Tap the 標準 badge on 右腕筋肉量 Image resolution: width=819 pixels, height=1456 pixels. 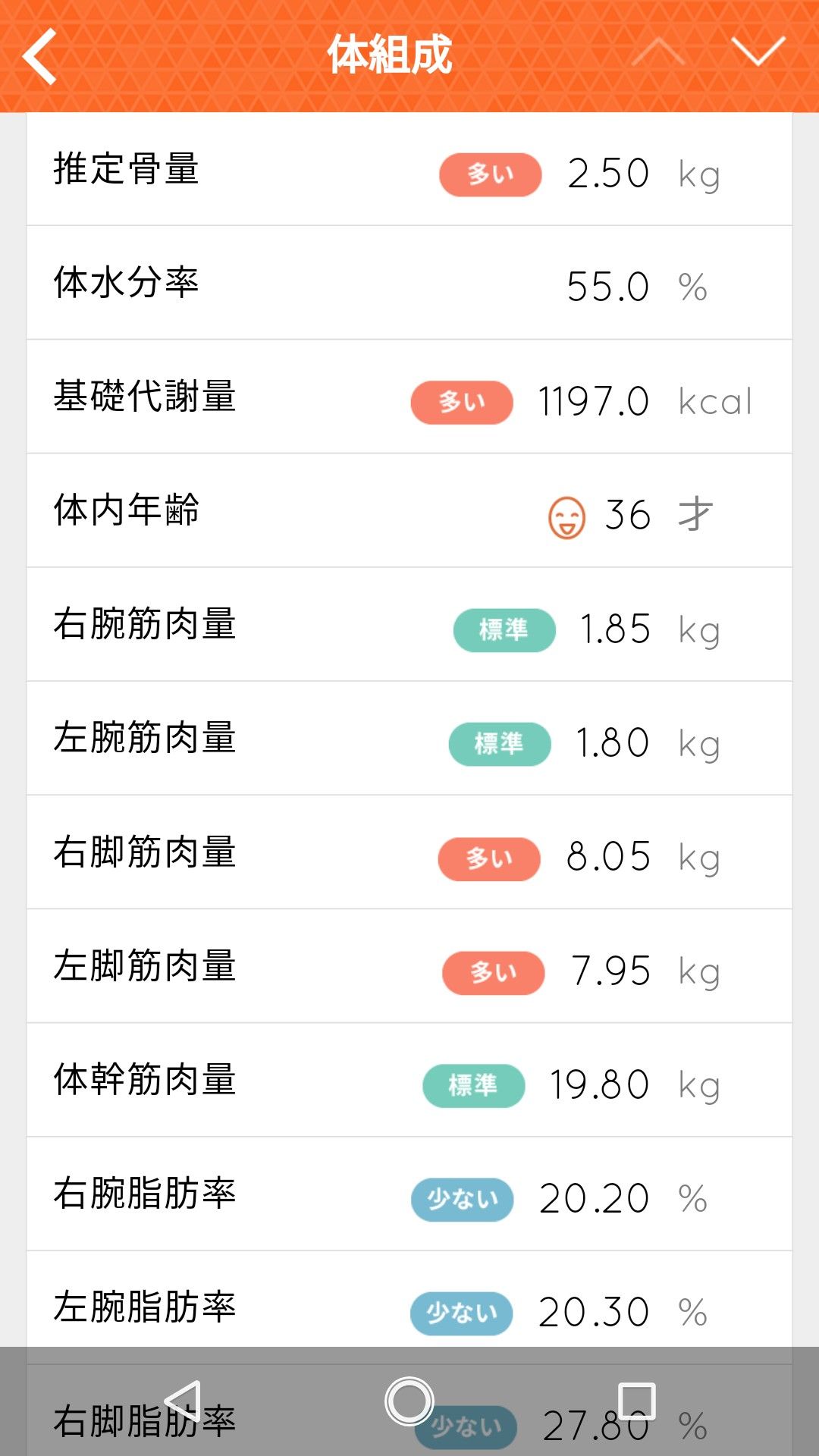click(x=504, y=629)
